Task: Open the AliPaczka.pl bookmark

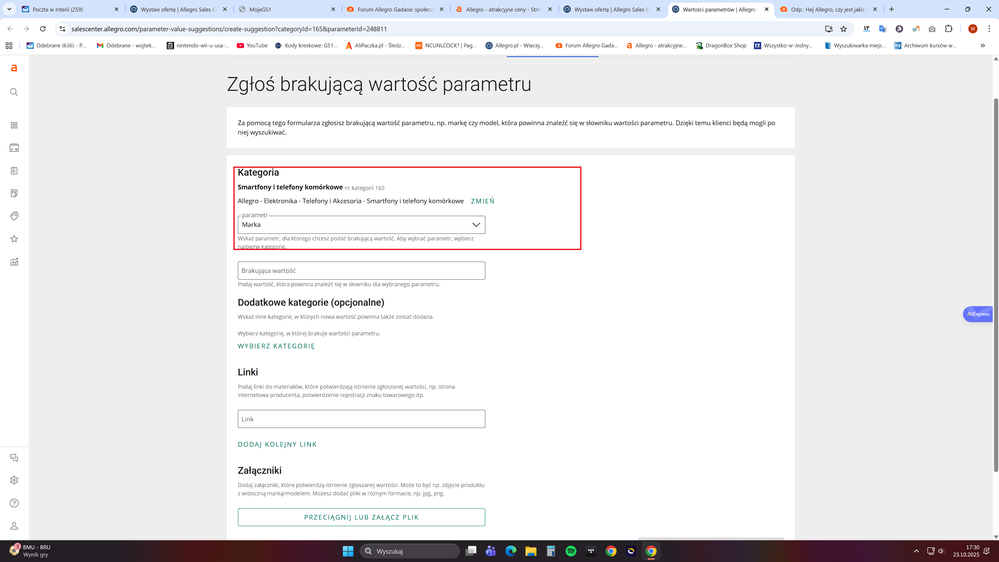Action: pyautogui.click(x=375, y=46)
